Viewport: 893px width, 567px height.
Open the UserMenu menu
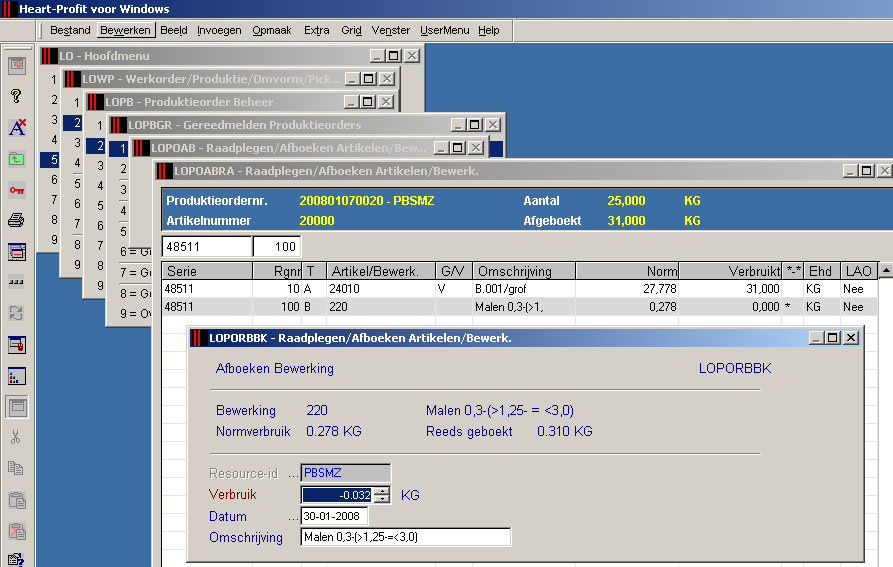point(445,30)
